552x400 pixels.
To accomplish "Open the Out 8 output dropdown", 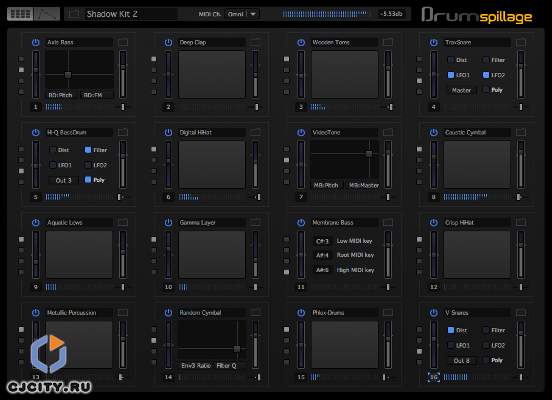I will 462,361.
